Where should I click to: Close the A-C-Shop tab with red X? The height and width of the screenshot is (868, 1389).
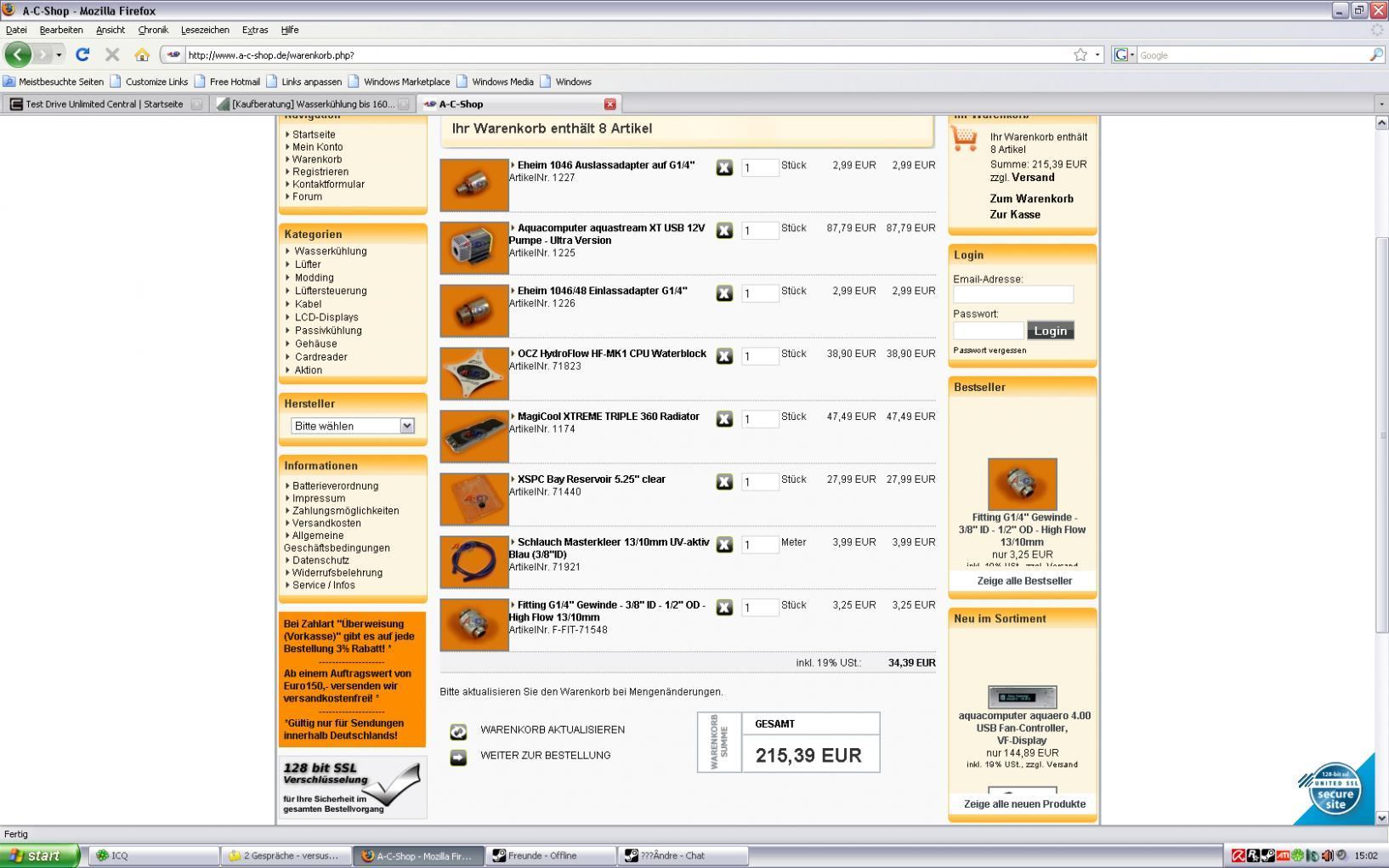pyautogui.click(x=609, y=104)
